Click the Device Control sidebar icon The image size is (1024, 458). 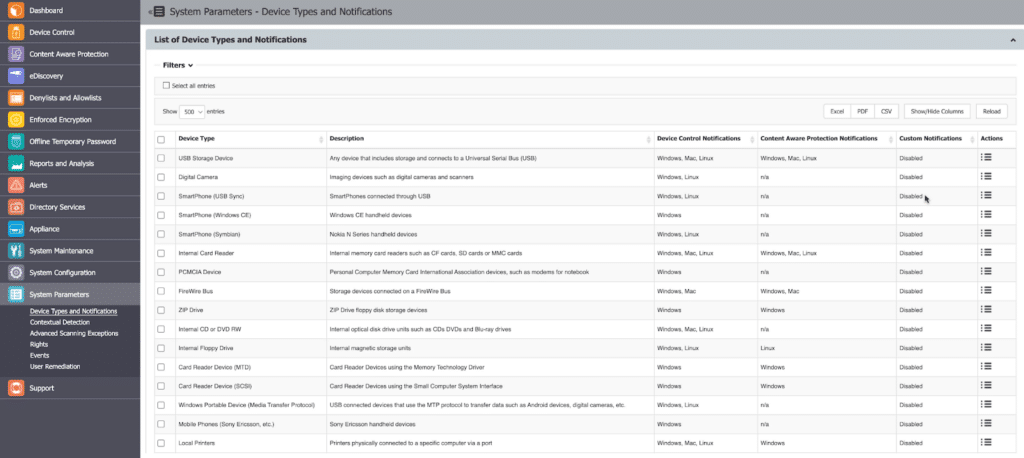click(x=16, y=32)
